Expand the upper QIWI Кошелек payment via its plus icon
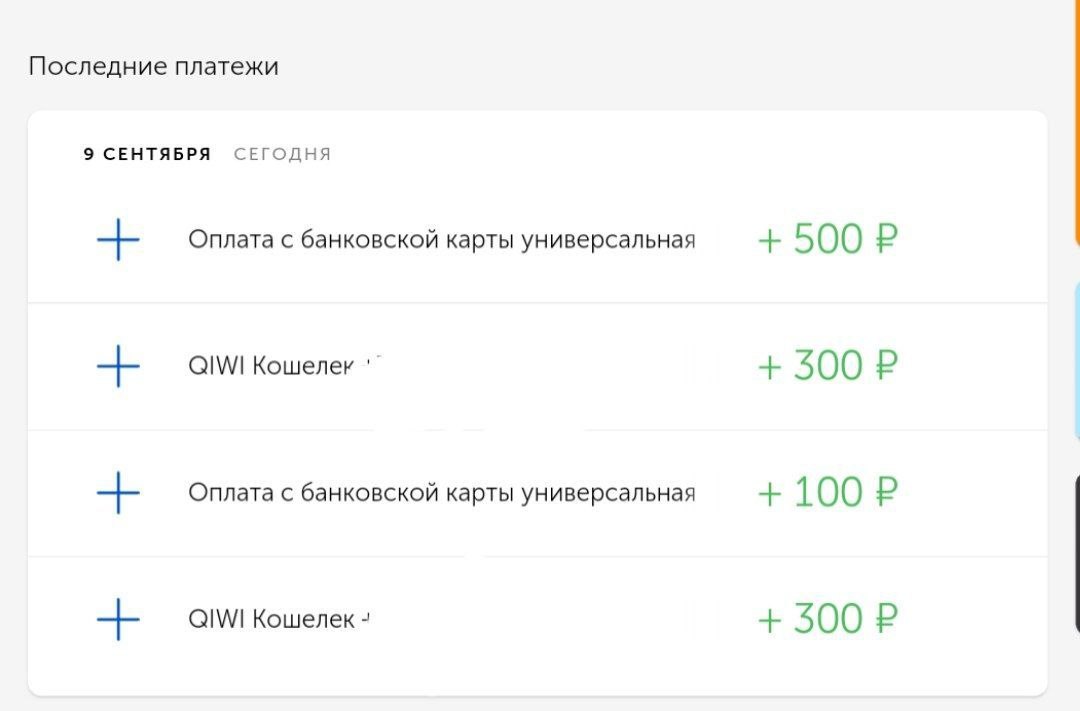The width and height of the screenshot is (1080, 711). coord(118,366)
